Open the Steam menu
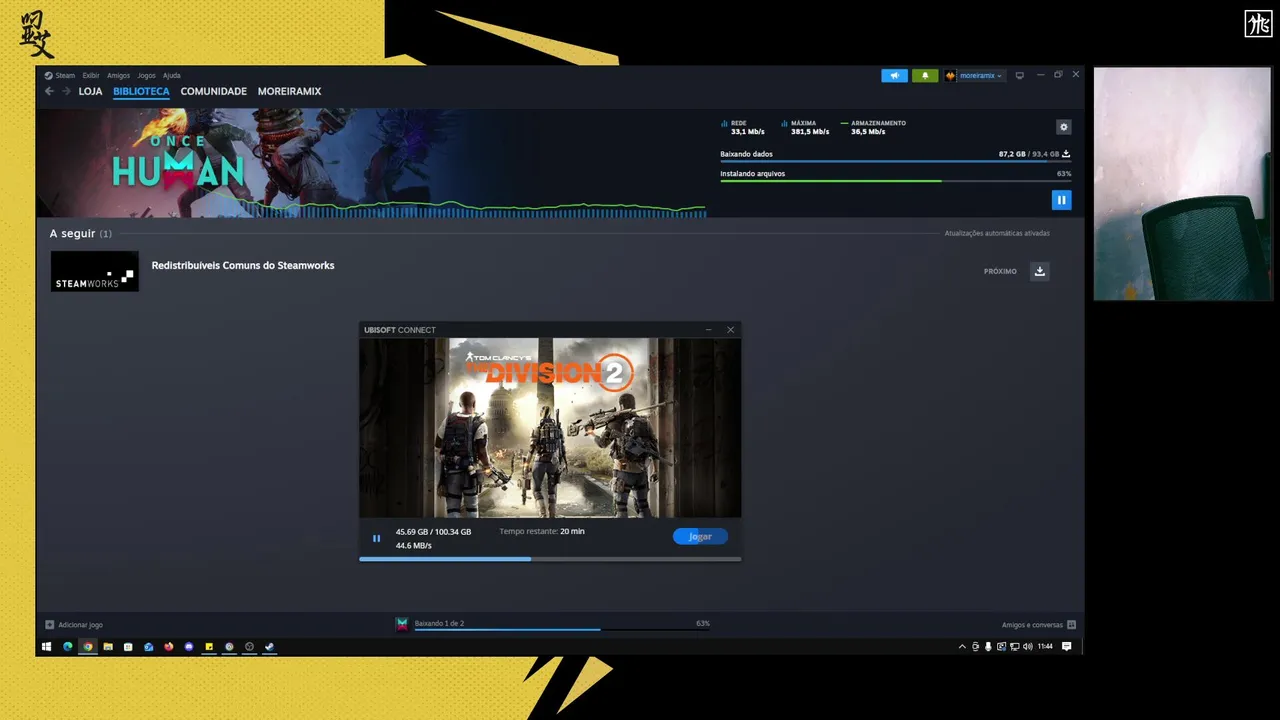The width and height of the screenshot is (1280, 720). click(60, 75)
